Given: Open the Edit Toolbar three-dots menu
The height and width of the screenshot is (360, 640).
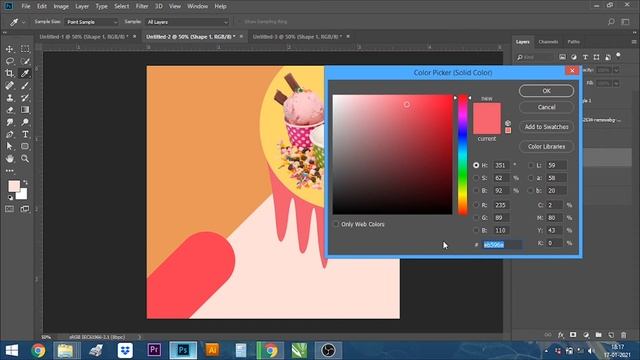Looking at the screenshot, I should coord(9,171).
